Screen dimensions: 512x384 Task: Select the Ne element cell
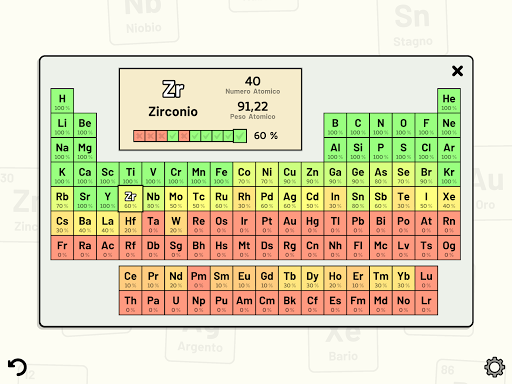pos(449,125)
